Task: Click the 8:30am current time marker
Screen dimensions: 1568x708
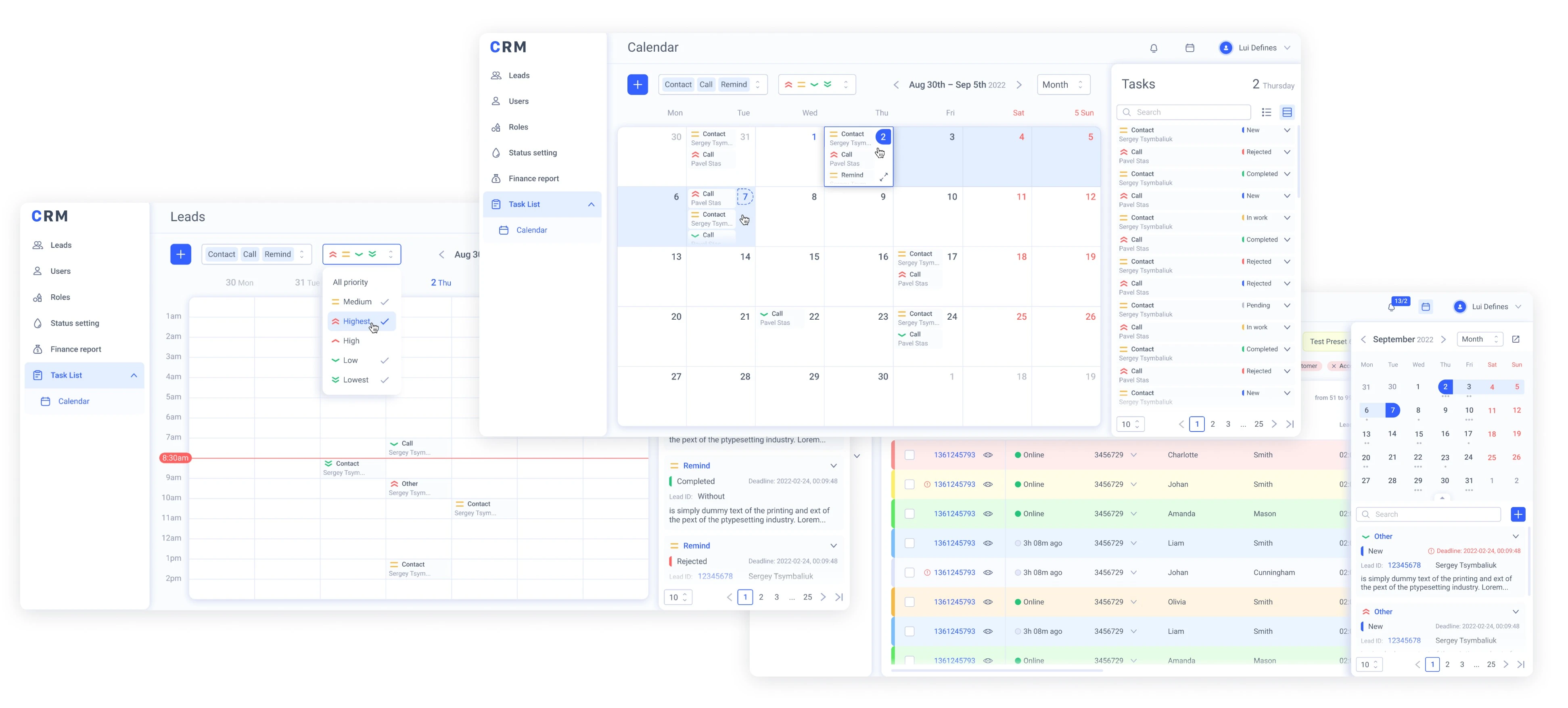Action: tap(175, 458)
